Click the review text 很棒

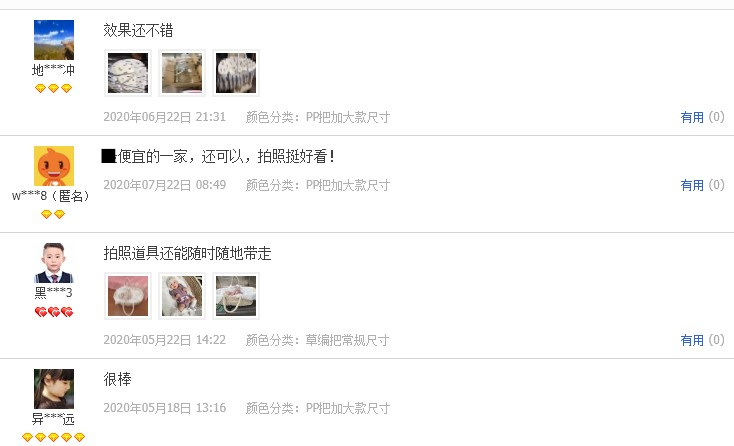pyautogui.click(x=117, y=379)
